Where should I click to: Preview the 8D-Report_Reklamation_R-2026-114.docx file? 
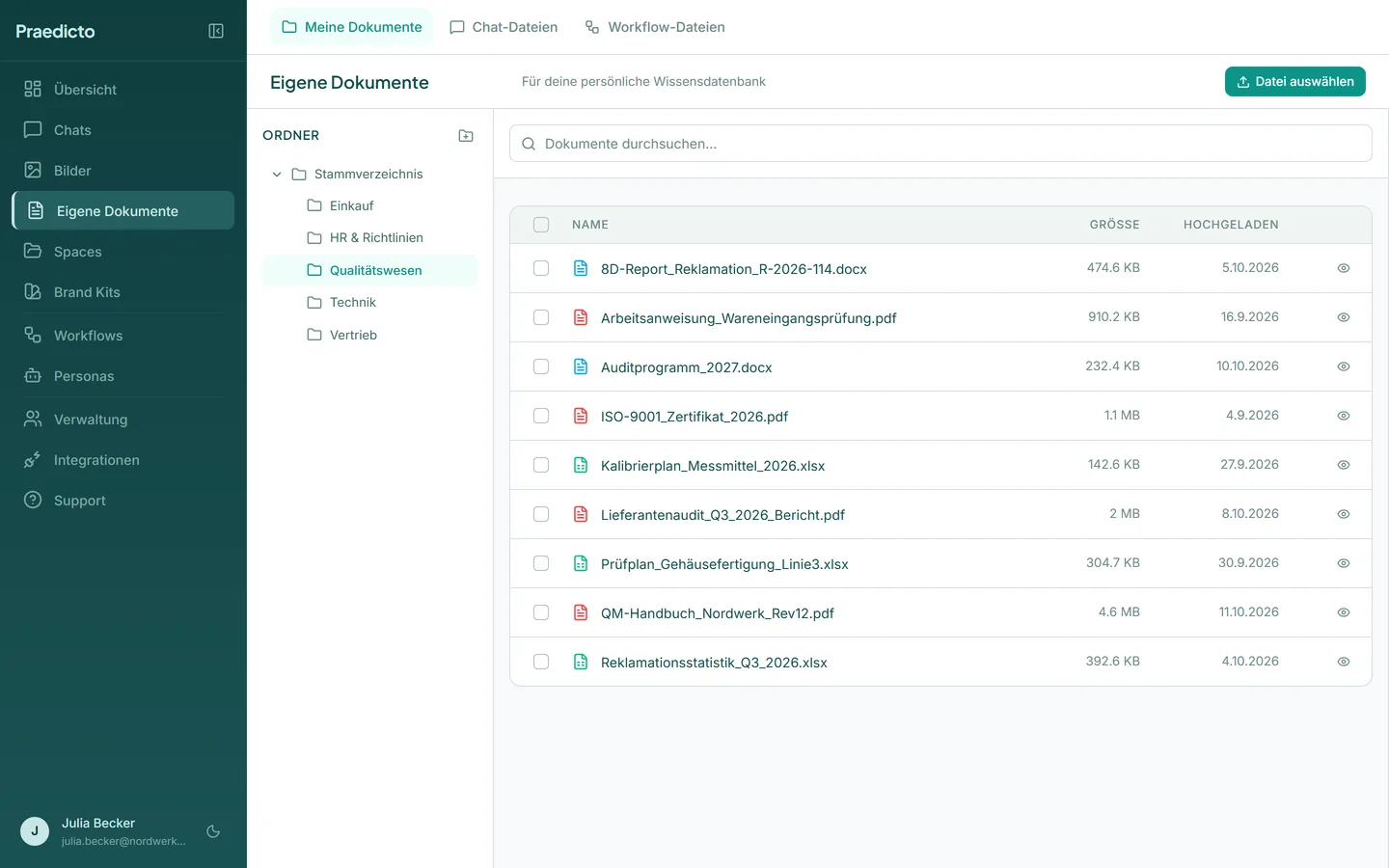[1343, 268]
